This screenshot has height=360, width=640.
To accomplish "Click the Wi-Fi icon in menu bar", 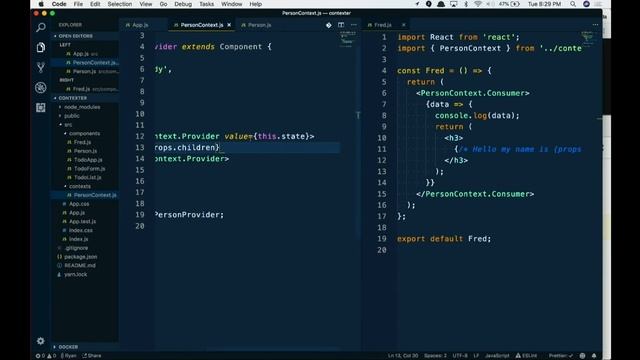I will tap(478, 4).
